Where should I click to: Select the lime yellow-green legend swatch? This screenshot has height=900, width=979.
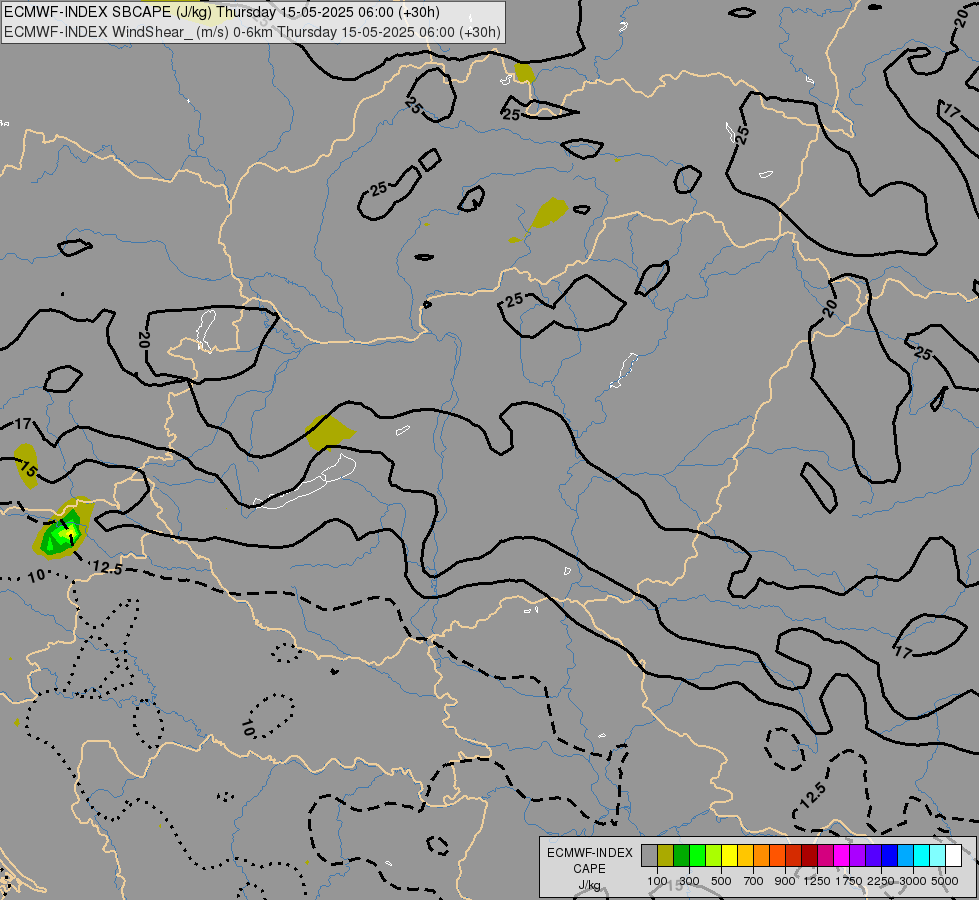(714, 855)
